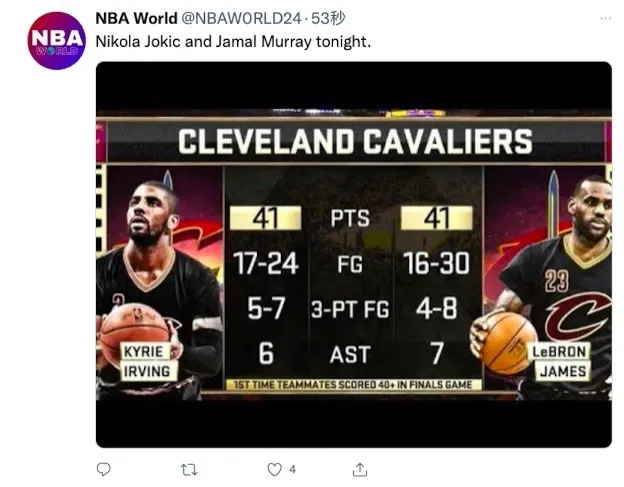Click the reply speech bubble icon

pos(103,468)
